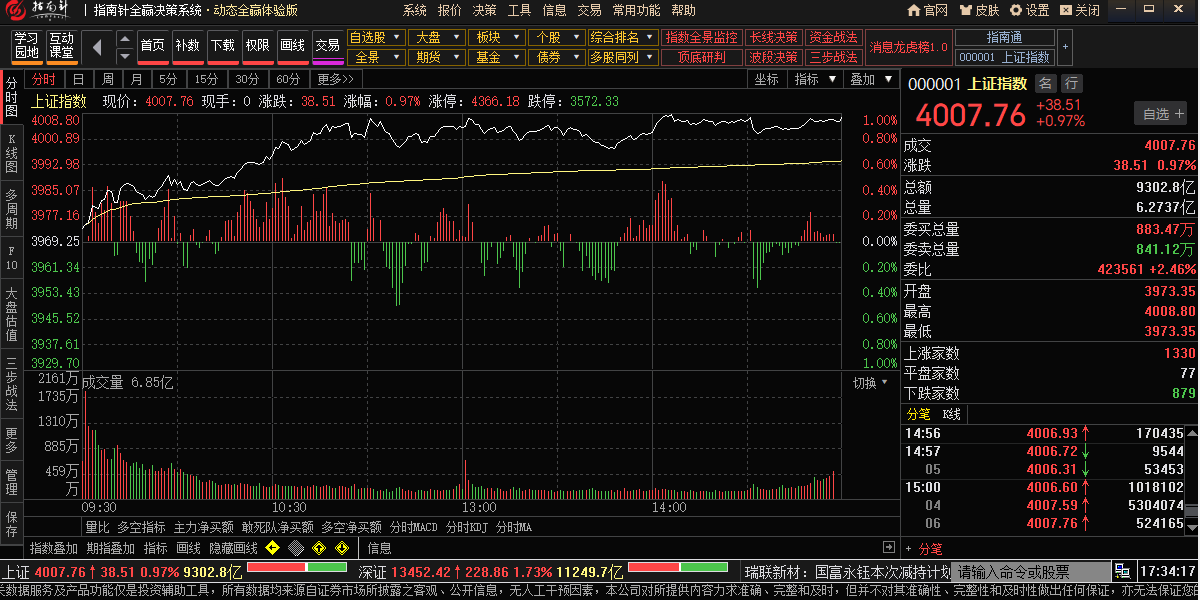Open the 交易 toolbar button

tap(328, 46)
